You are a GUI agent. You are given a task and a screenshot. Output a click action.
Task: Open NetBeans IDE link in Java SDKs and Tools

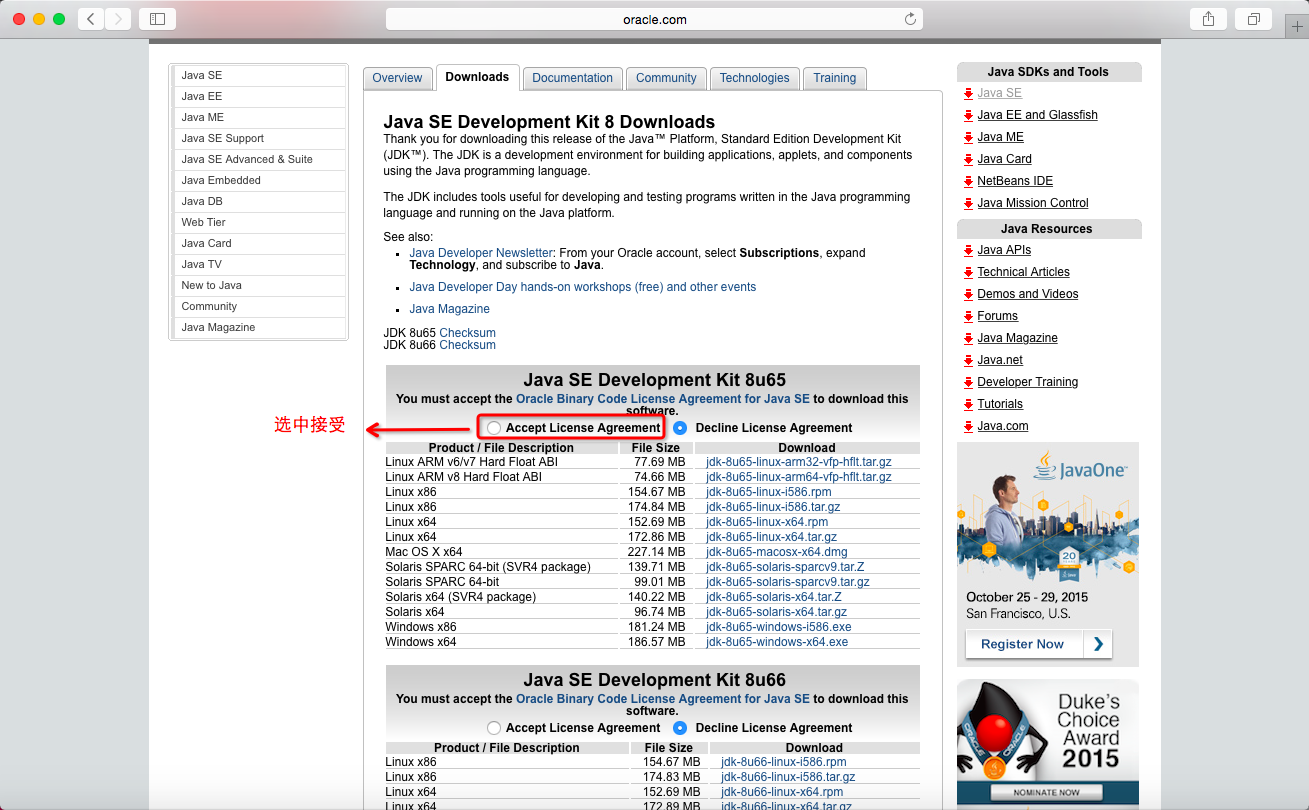click(1015, 181)
